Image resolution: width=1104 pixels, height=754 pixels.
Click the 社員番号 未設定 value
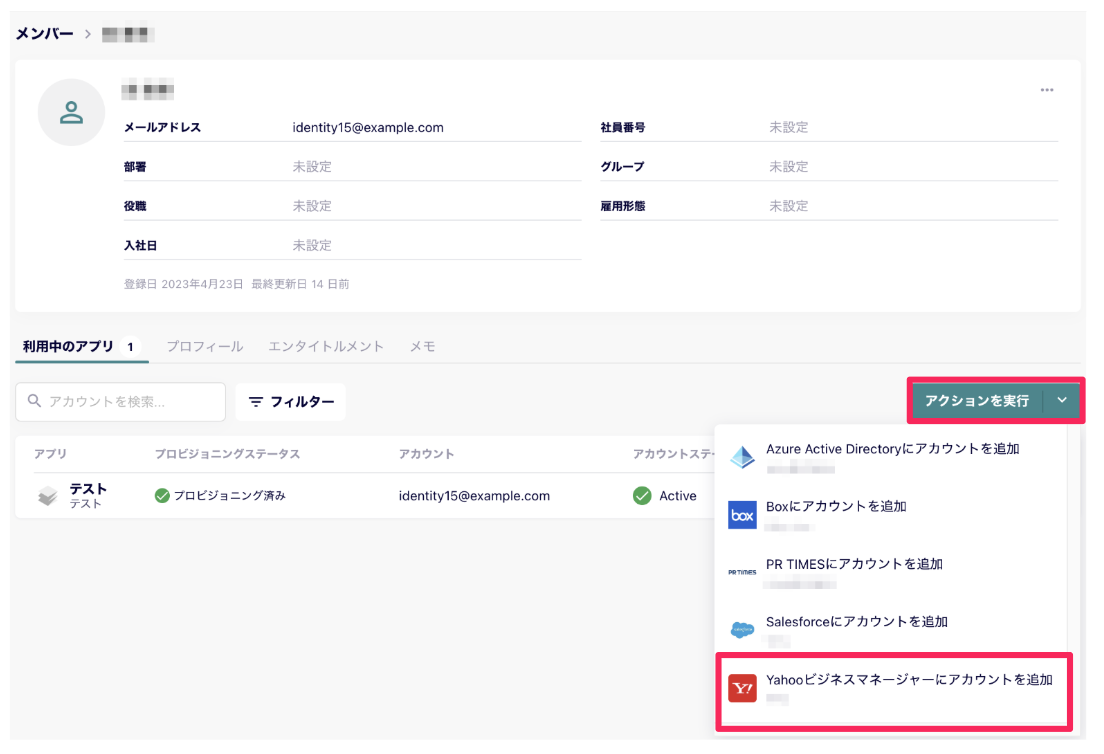(x=789, y=127)
